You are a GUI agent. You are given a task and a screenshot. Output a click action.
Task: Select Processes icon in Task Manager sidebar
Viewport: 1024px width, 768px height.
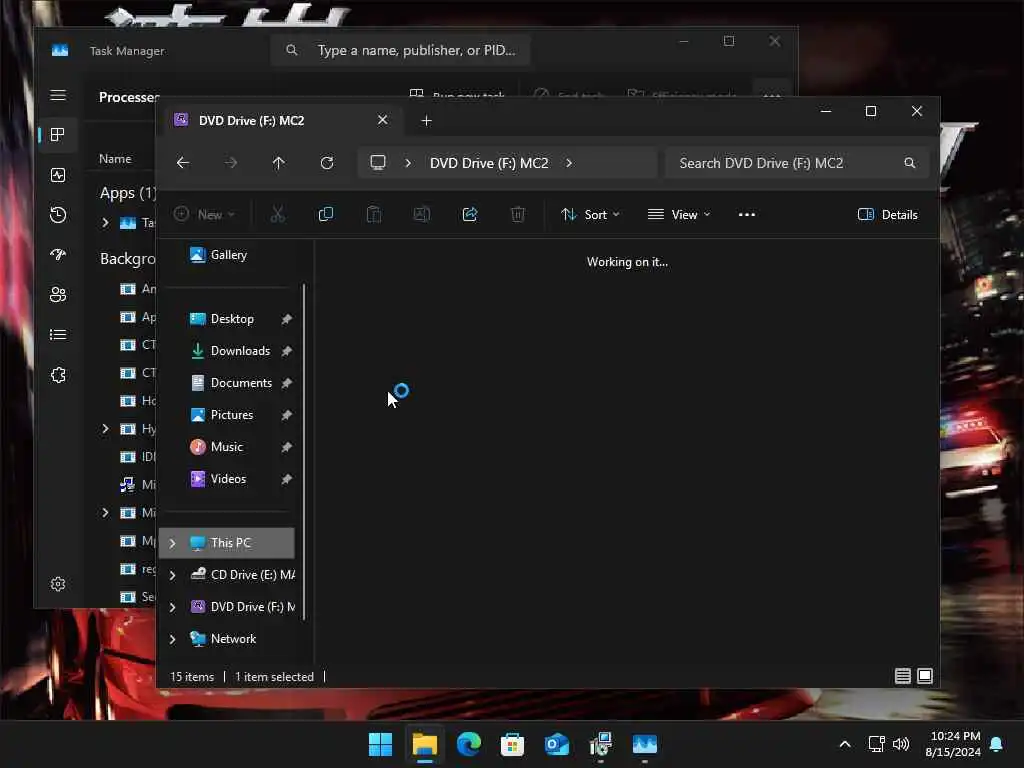58,135
